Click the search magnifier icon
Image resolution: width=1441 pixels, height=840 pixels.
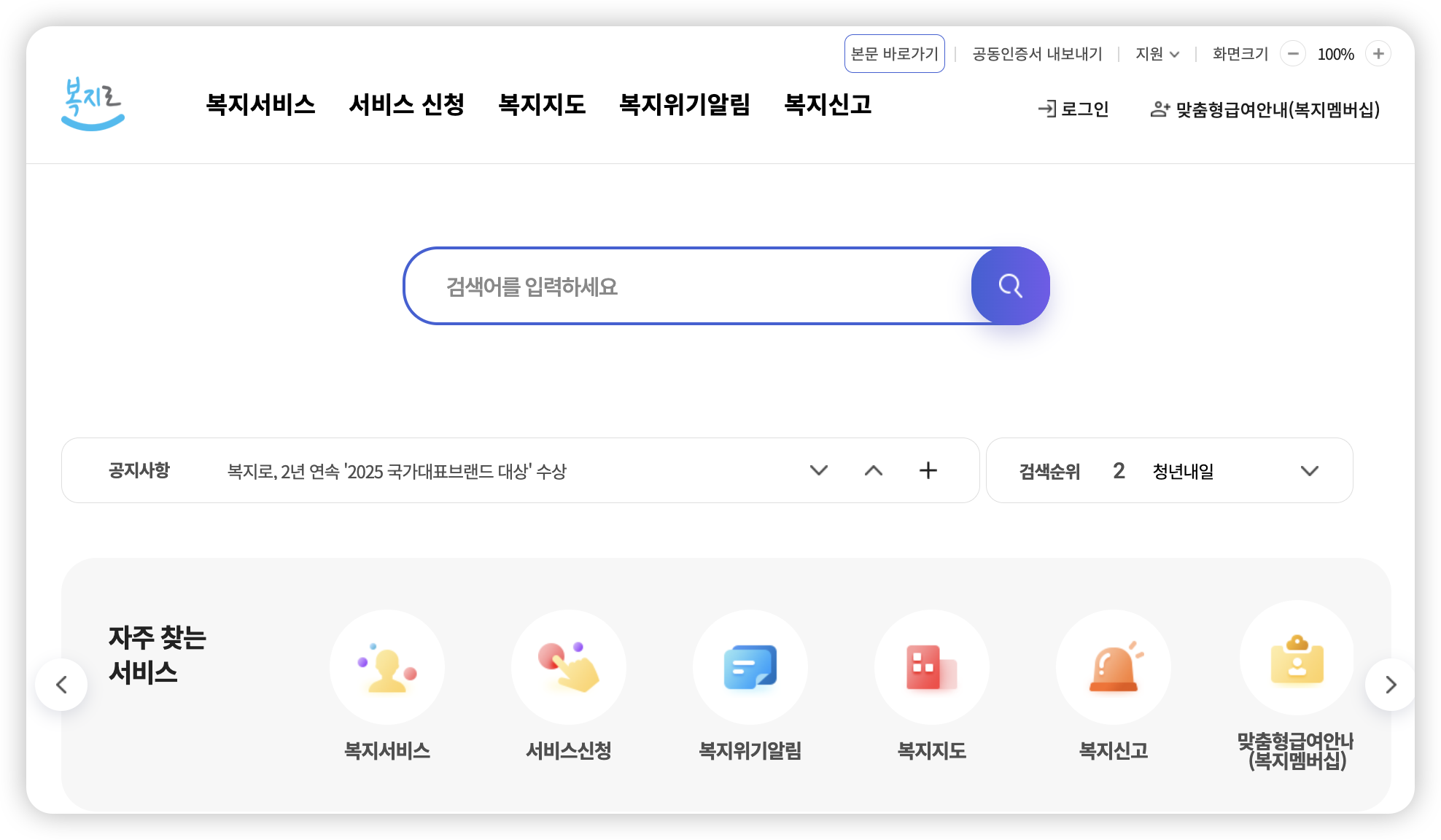point(1010,286)
